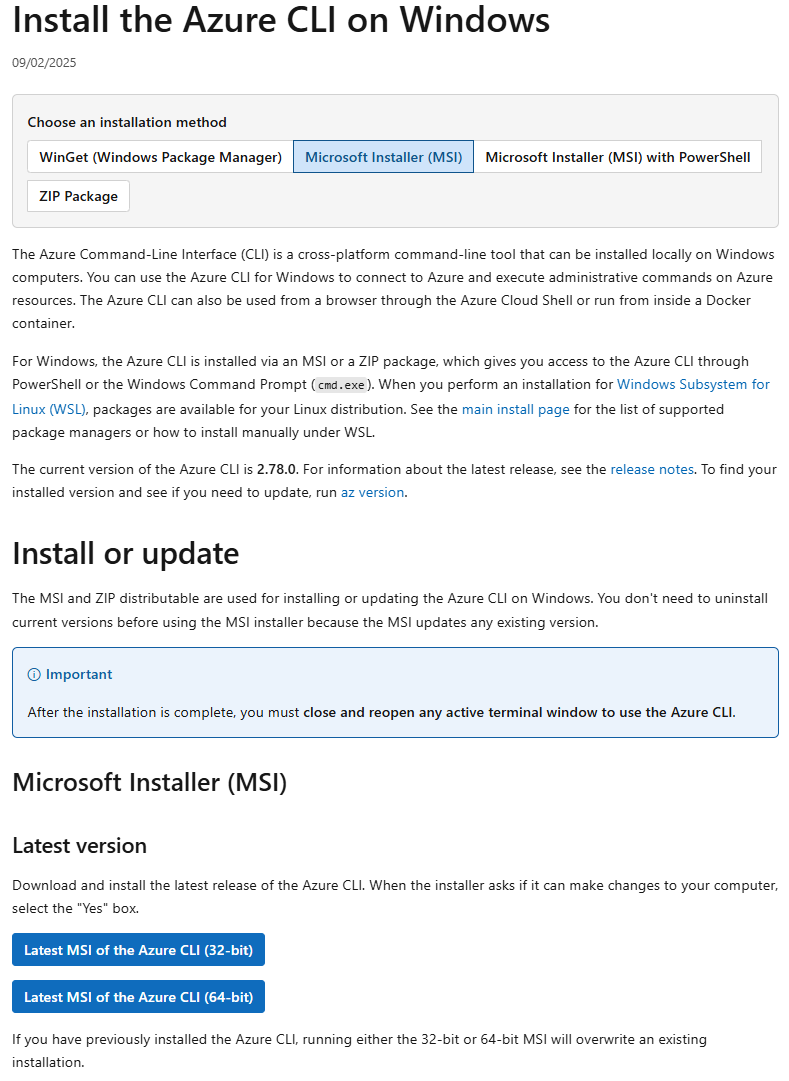Follow the main install page link

[x=515, y=409]
